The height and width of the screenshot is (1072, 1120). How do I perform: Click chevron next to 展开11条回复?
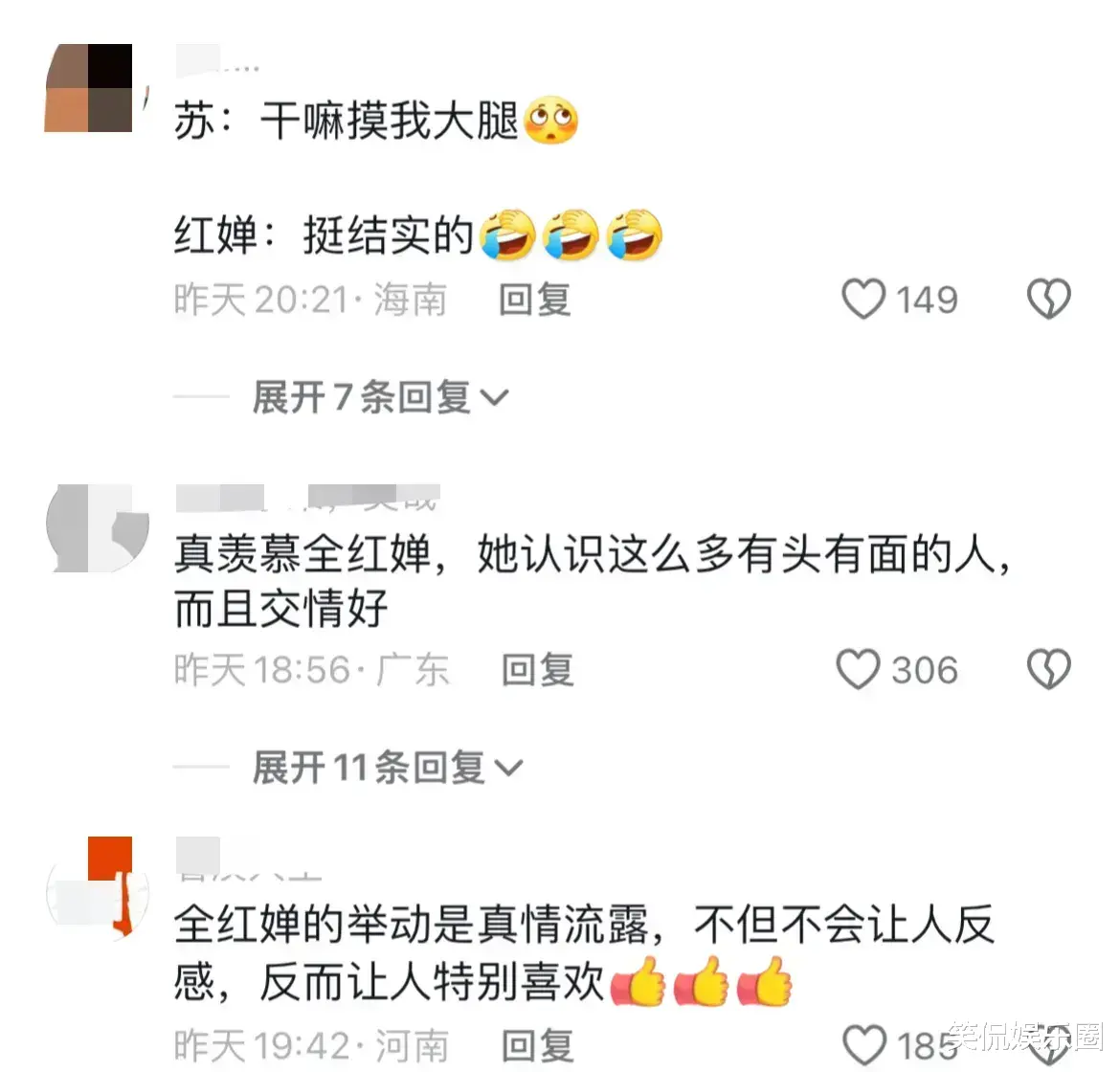508,769
